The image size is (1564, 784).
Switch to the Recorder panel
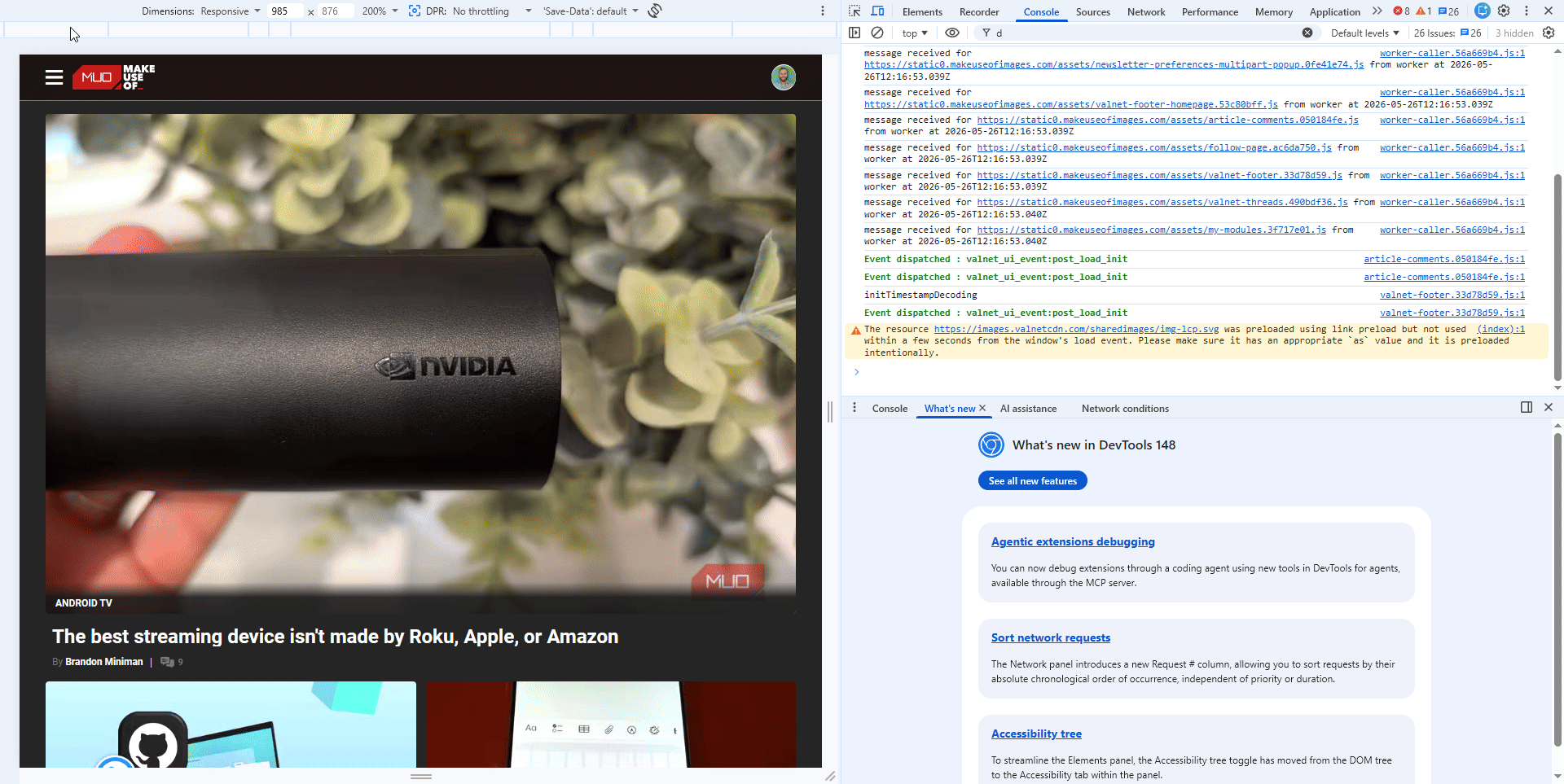pos(979,12)
